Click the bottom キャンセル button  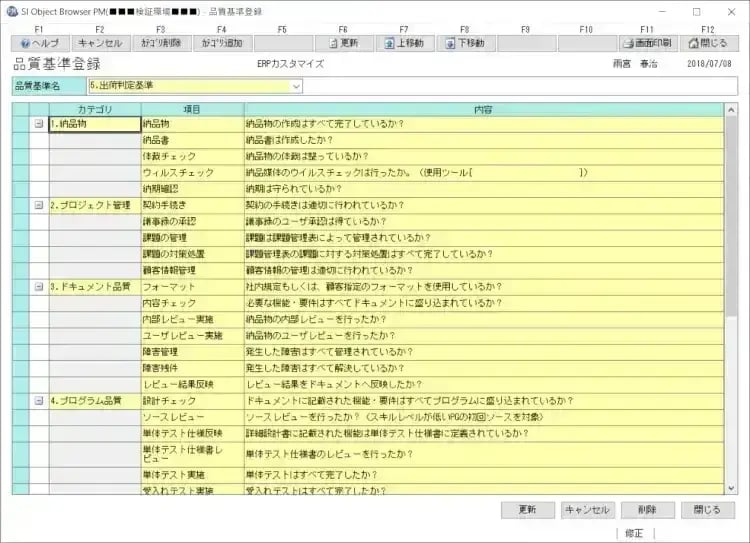click(587, 510)
